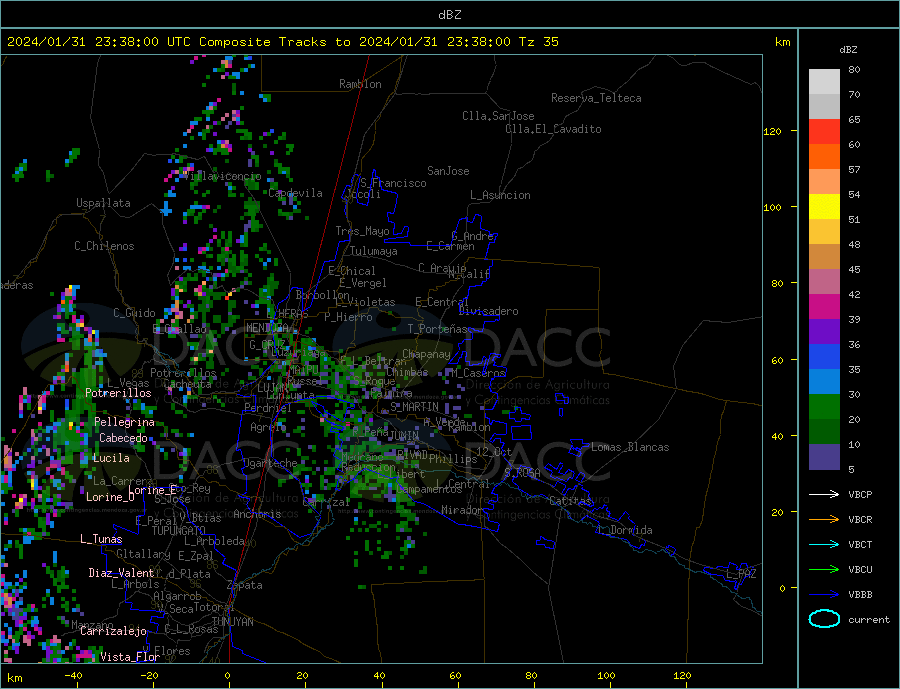This screenshot has width=900, height=689.
Task: Click the Mirador map label
Action: pyautogui.click(x=461, y=510)
